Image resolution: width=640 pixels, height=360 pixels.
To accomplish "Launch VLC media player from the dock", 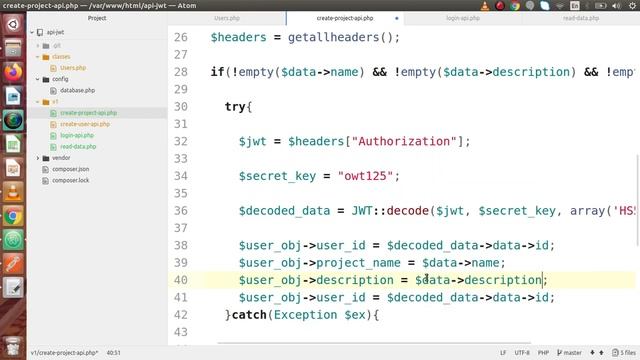I will pyautogui.click(x=13, y=193).
